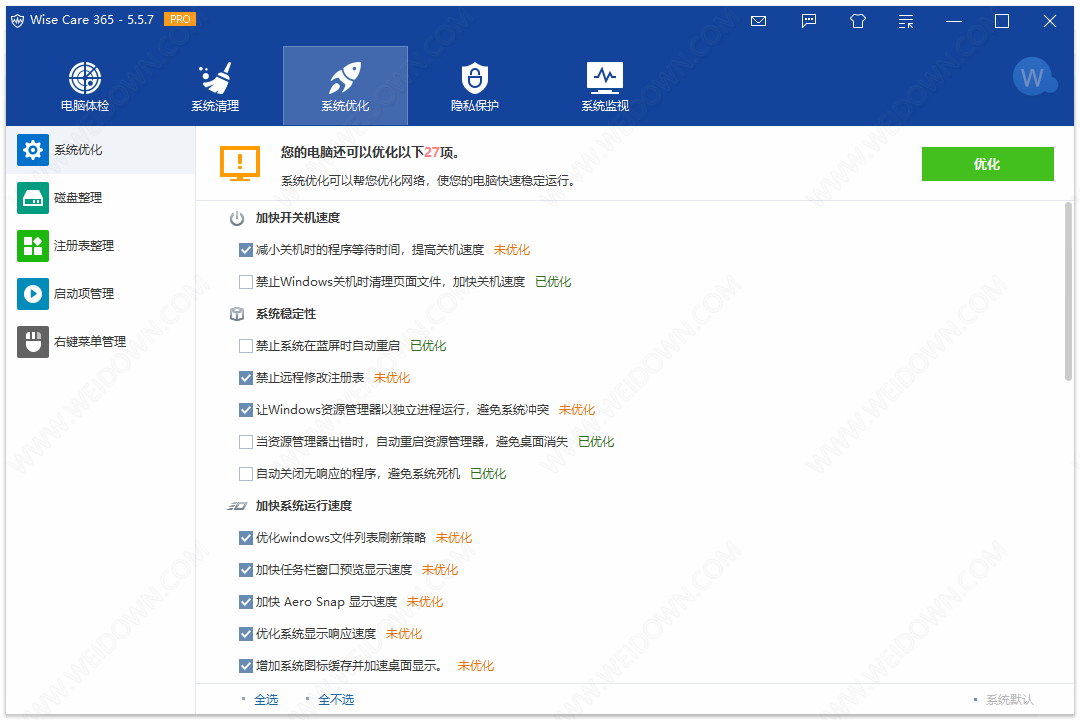The width and height of the screenshot is (1080, 720).
Task: Click the mail envelope icon in title bar
Action: [759, 21]
